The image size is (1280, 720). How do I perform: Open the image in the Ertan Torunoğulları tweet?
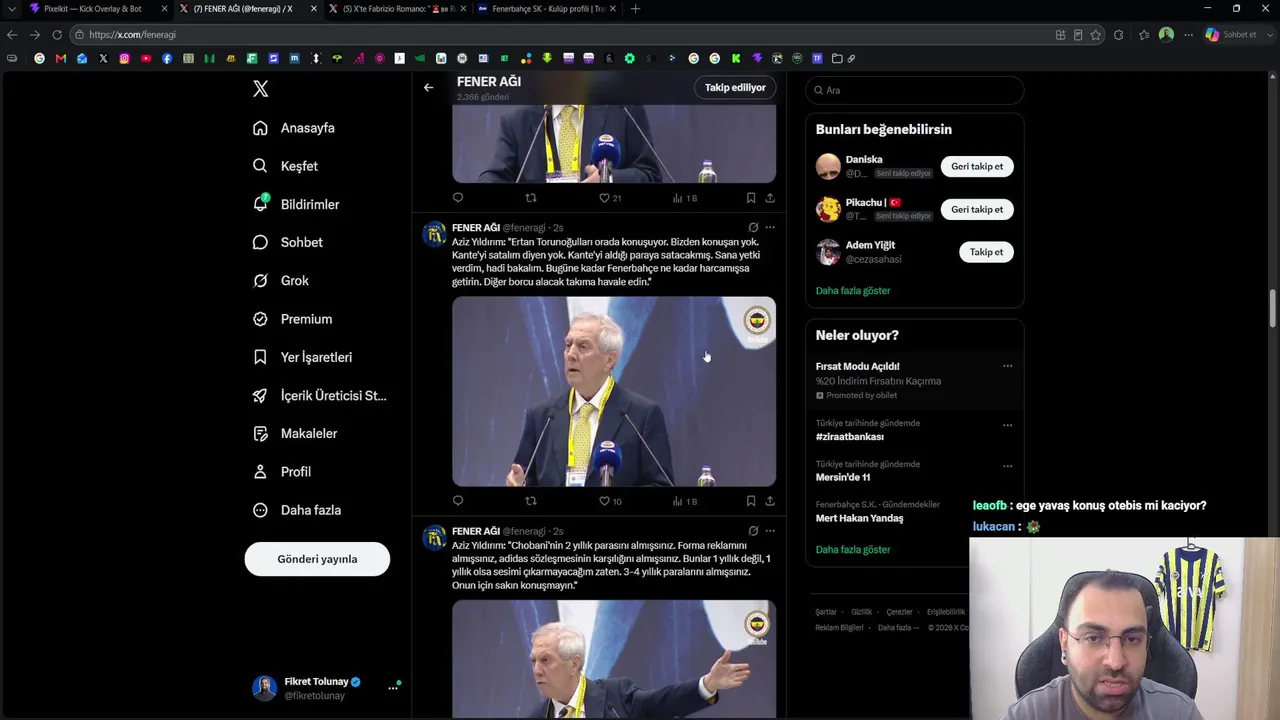pyautogui.click(x=614, y=392)
